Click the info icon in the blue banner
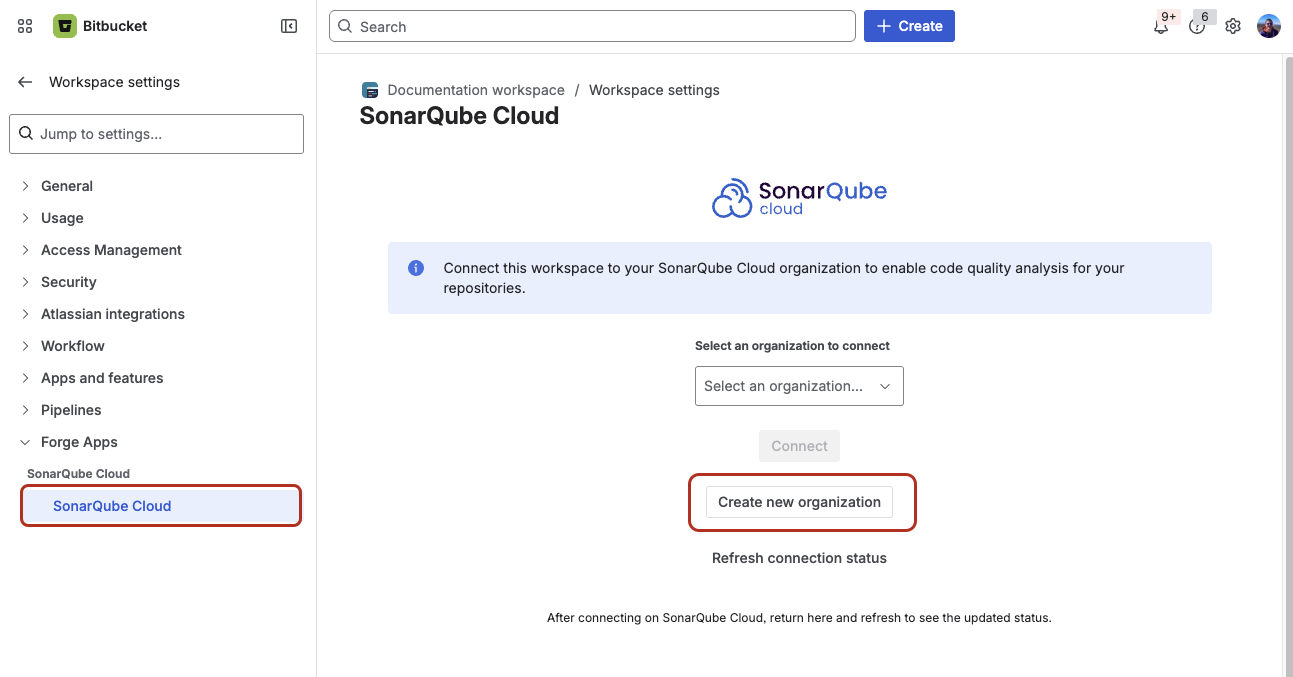The height and width of the screenshot is (677, 1293). [x=416, y=268]
